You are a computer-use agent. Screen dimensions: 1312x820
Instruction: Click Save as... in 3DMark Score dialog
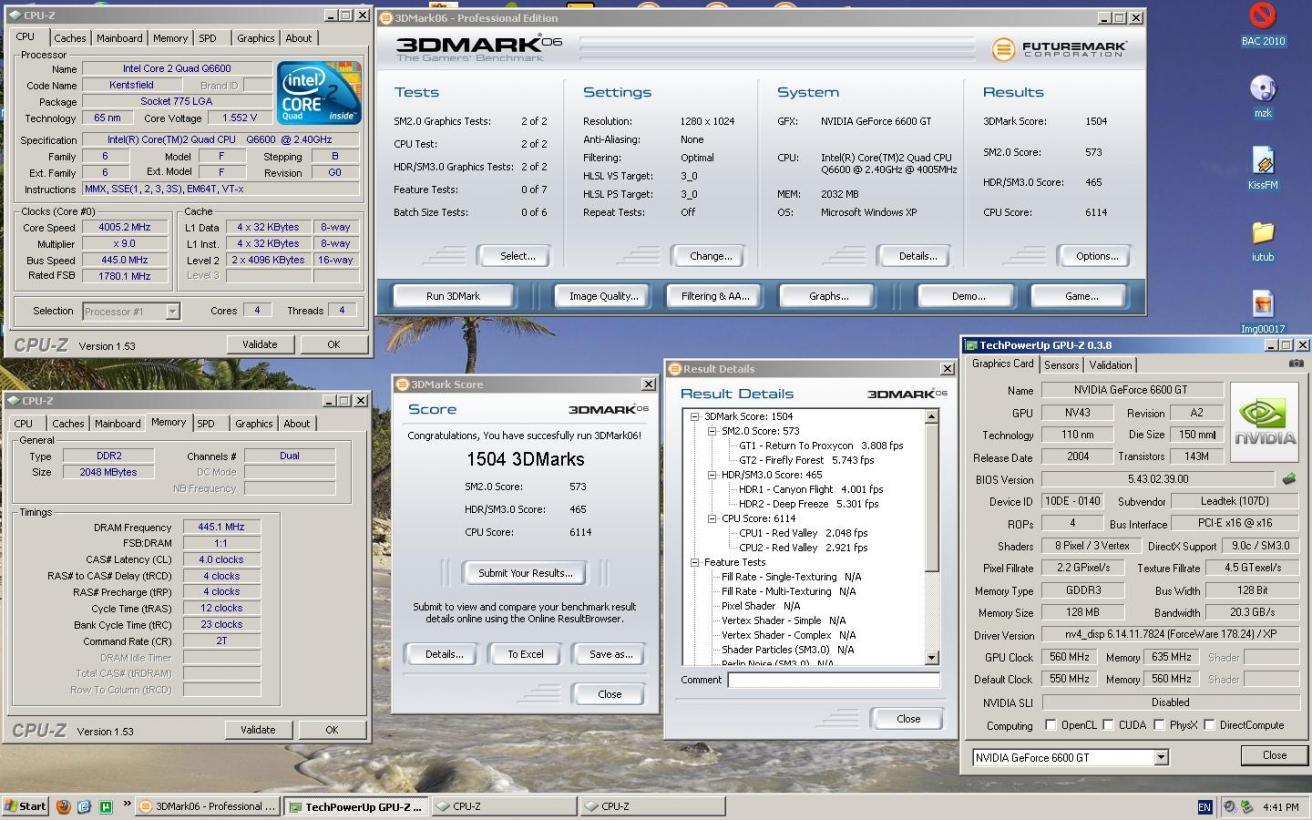610,654
